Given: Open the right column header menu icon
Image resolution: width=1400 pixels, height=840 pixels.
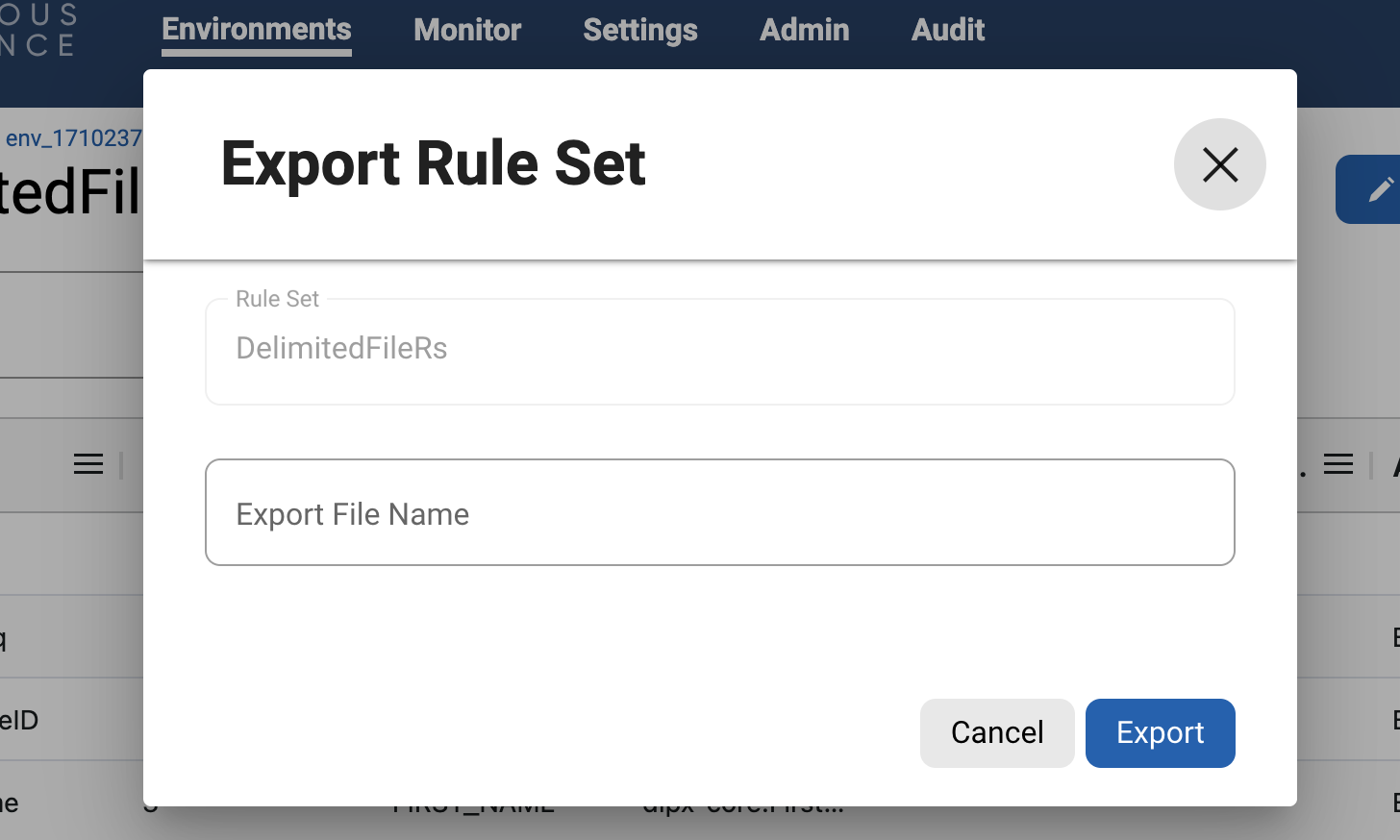Looking at the screenshot, I should click(1337, 463).
